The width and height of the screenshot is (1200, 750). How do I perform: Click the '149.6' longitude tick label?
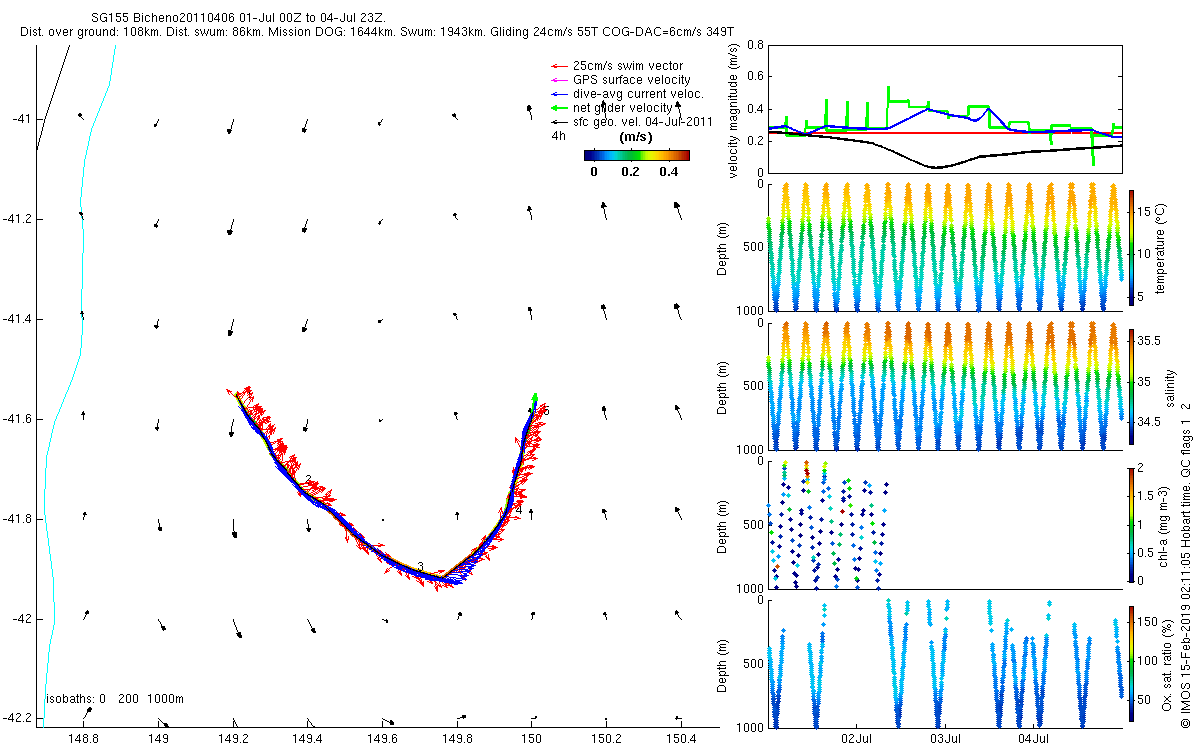[382, 738]
